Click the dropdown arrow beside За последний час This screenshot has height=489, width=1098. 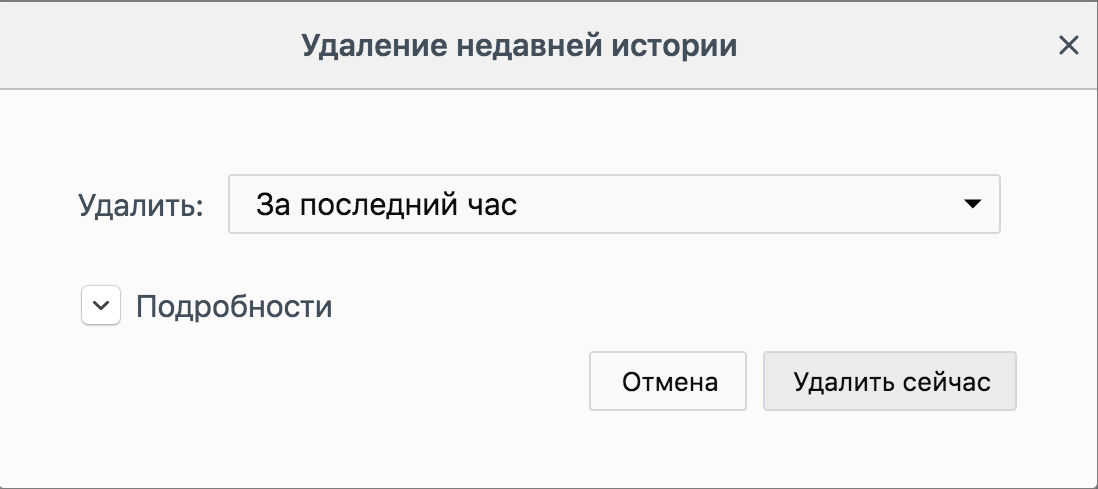(x=970, y=204)
